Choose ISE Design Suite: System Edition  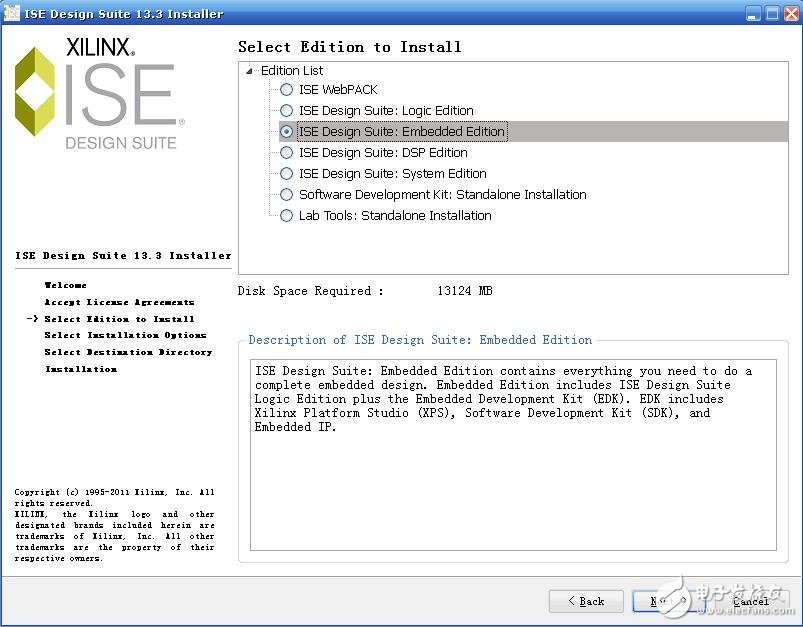click(287, 174)
